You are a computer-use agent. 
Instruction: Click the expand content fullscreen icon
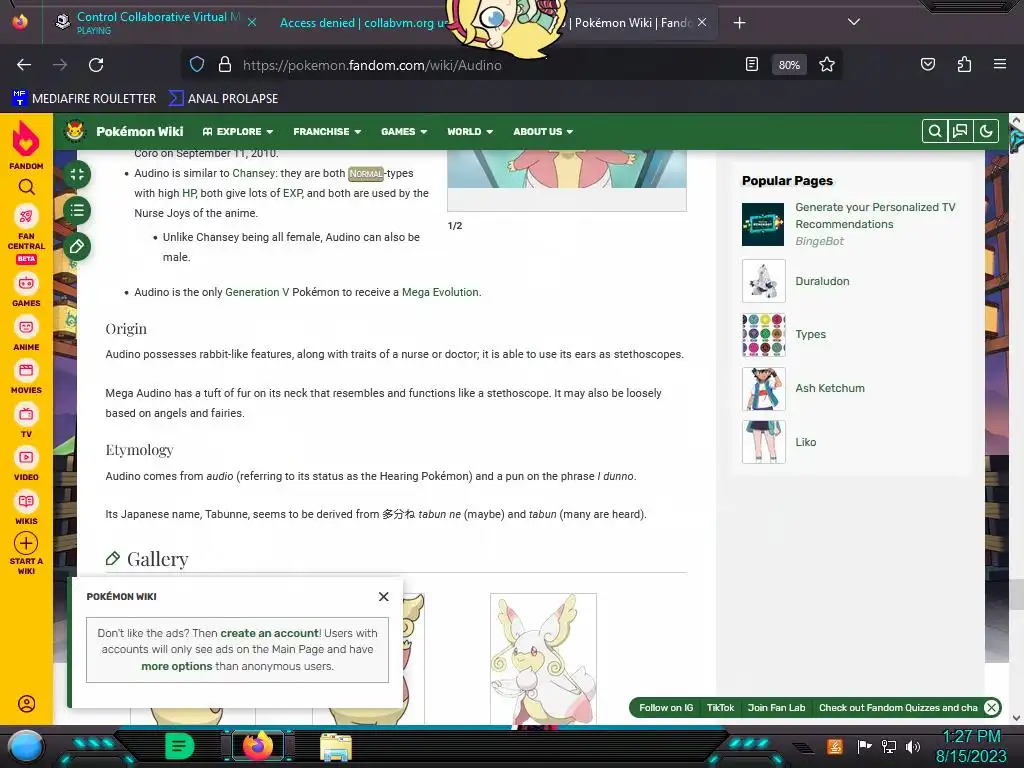77,174
